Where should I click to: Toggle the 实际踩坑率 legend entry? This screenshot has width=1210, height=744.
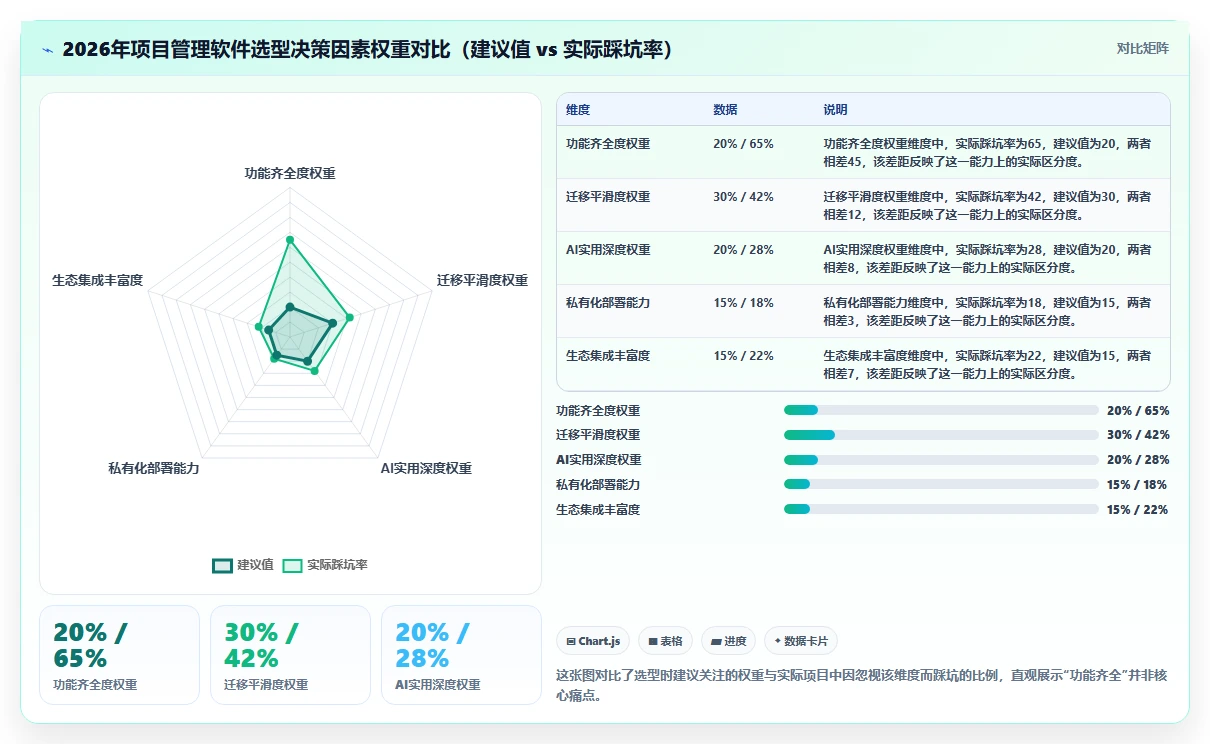325,565
